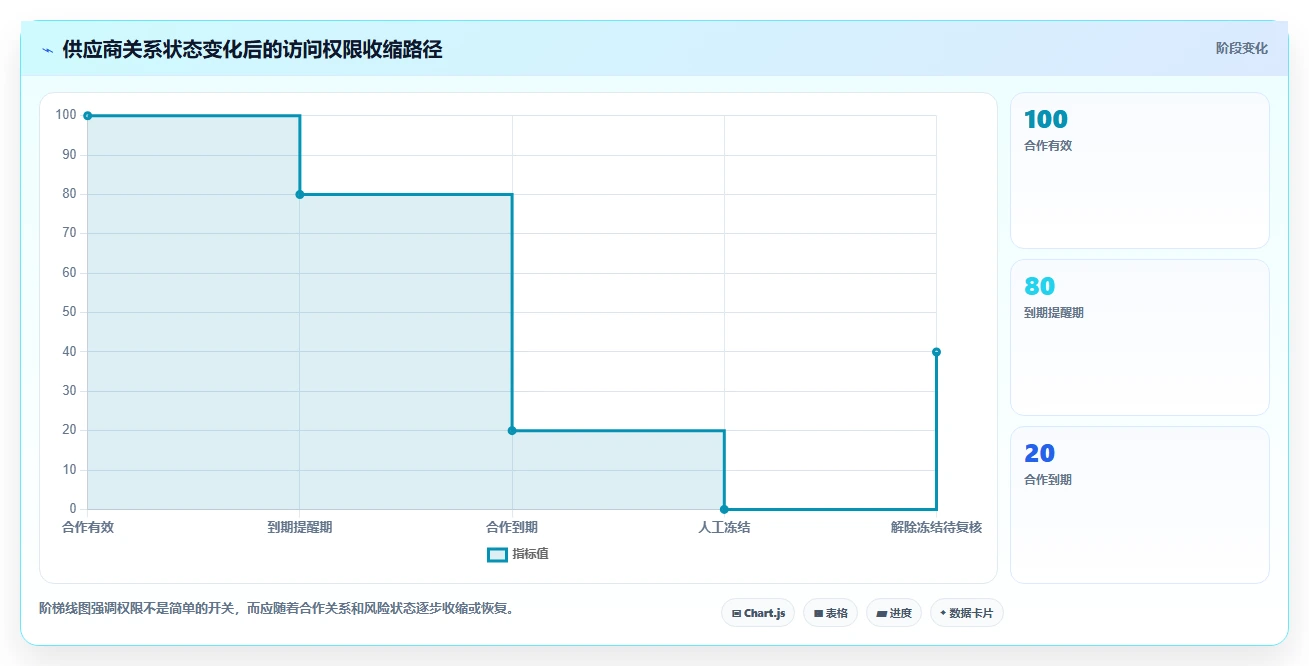Screen dimensions: 1309x666
Task: Click the data point at 合作有效 (100)
Action: pos(88,116)
